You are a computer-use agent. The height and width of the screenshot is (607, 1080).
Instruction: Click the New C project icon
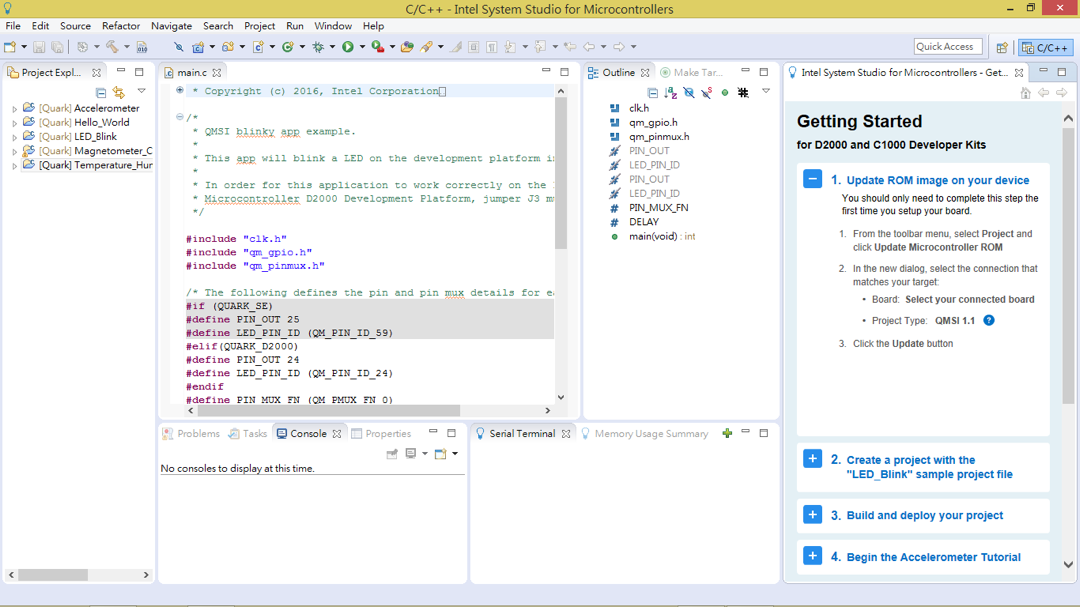[198, 47]
